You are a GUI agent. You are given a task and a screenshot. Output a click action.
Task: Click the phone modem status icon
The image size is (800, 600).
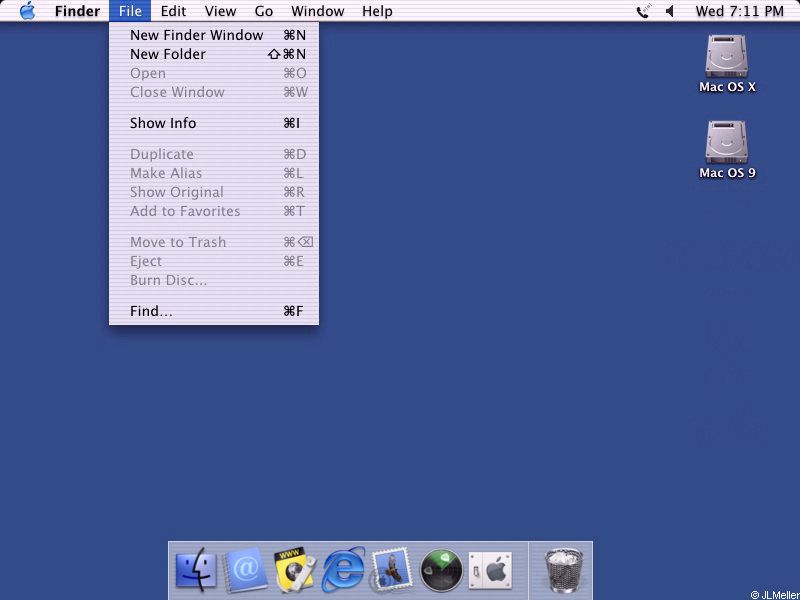tap(644, 11)
